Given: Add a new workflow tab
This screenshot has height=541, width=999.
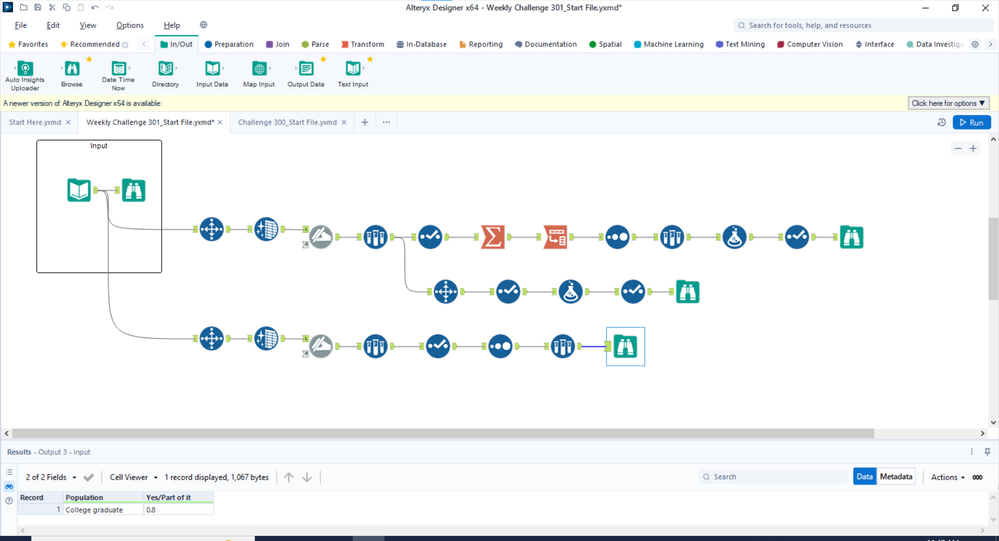Looking at the screenshot, I should [x=364, y=122].
